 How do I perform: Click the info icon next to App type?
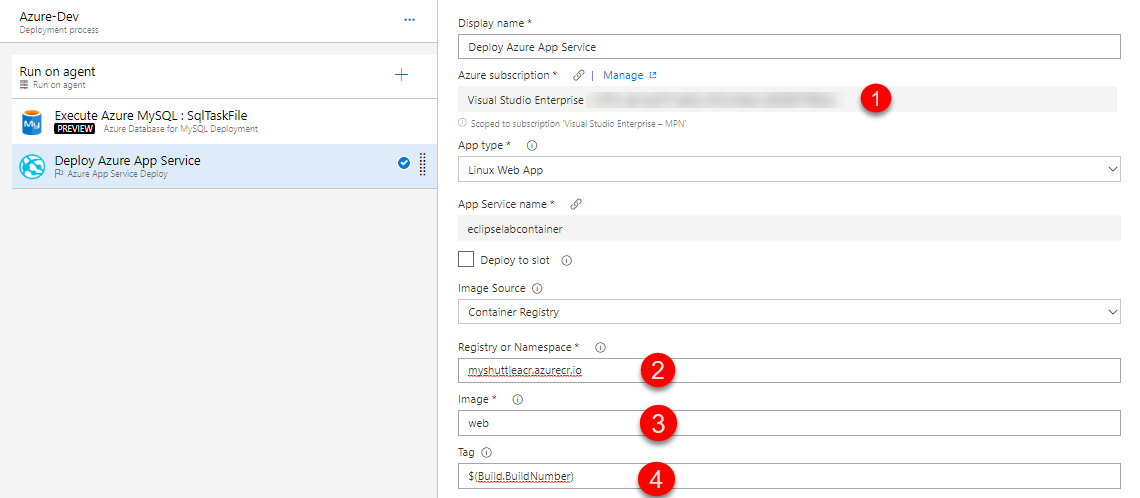531,145
